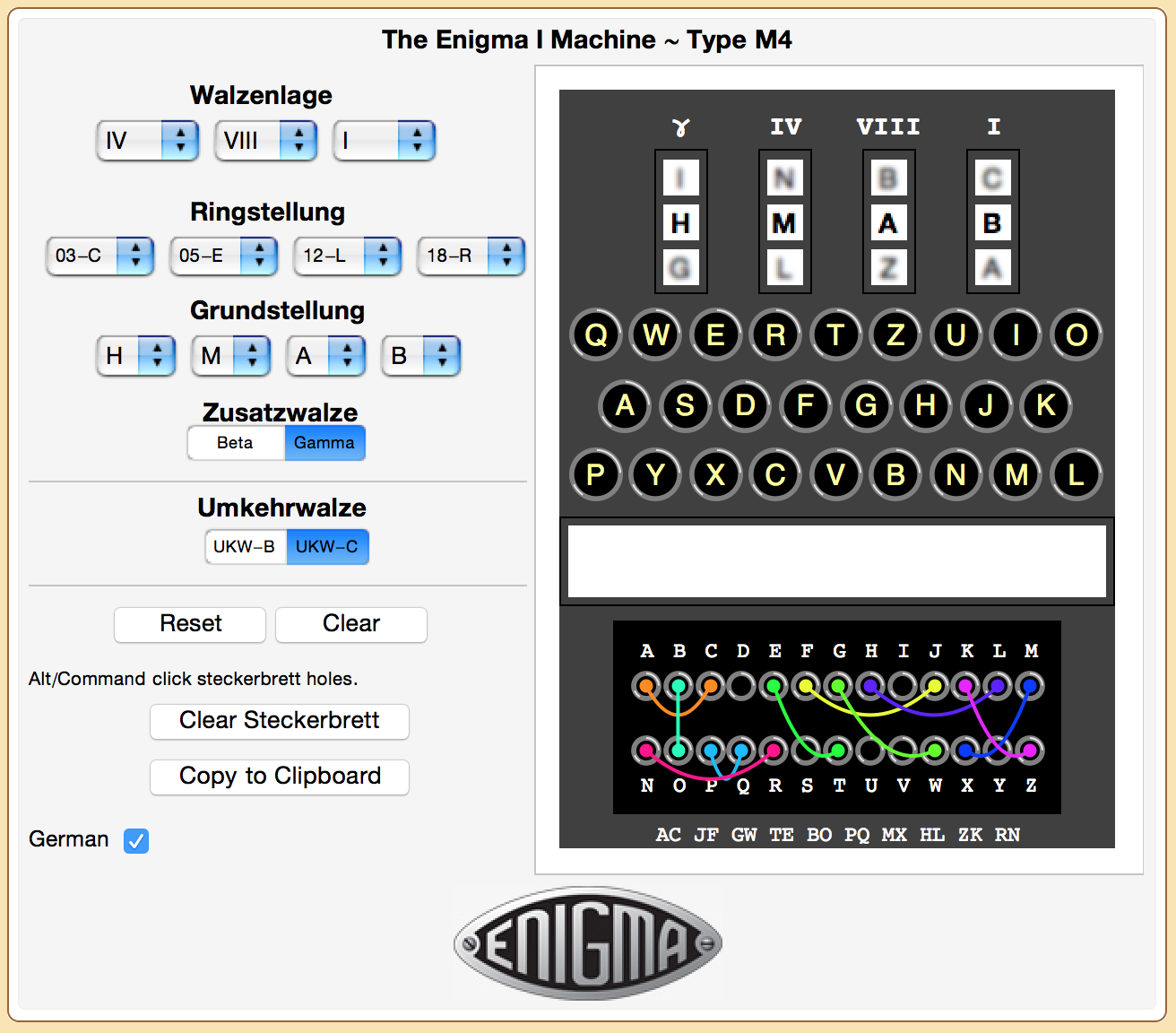Click the orange plug socket for A
1176x1033 pixels.
click(x=646, y=687)
